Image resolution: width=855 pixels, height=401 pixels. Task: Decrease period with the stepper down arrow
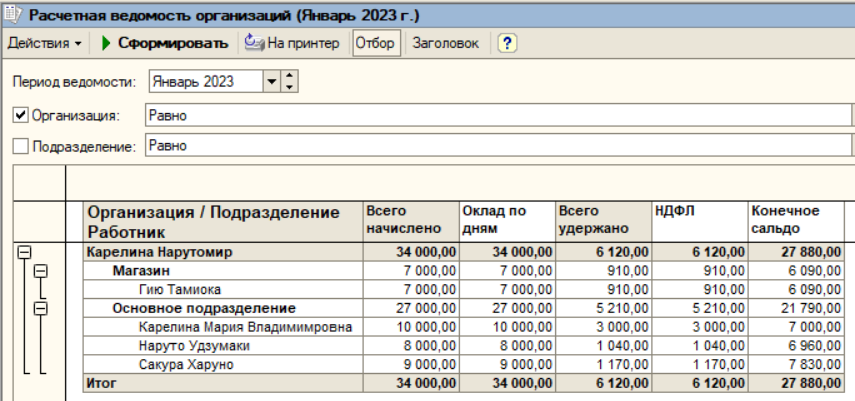(290, 87)
